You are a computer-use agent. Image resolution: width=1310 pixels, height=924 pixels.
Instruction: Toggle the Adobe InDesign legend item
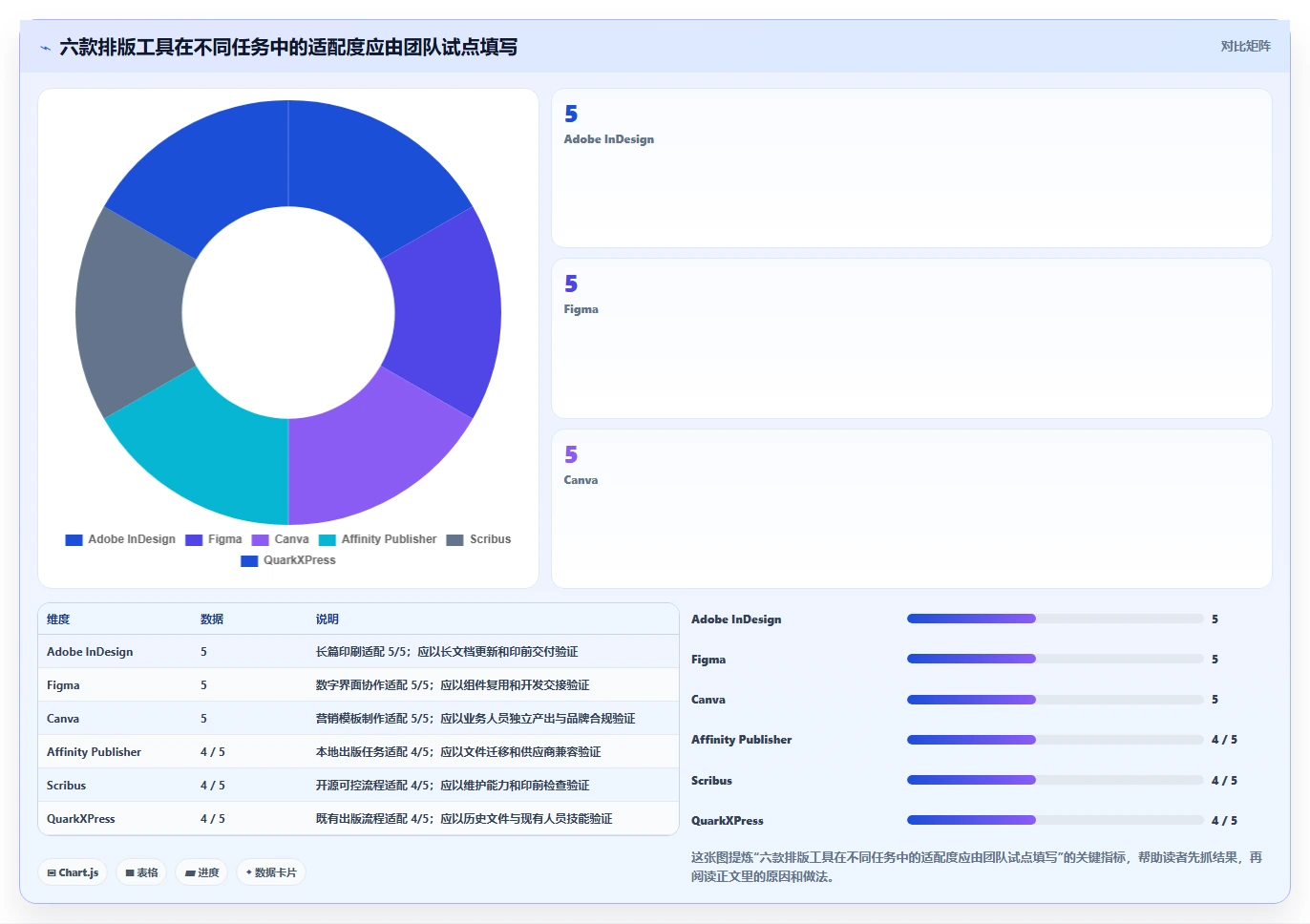tap(120, 539)
